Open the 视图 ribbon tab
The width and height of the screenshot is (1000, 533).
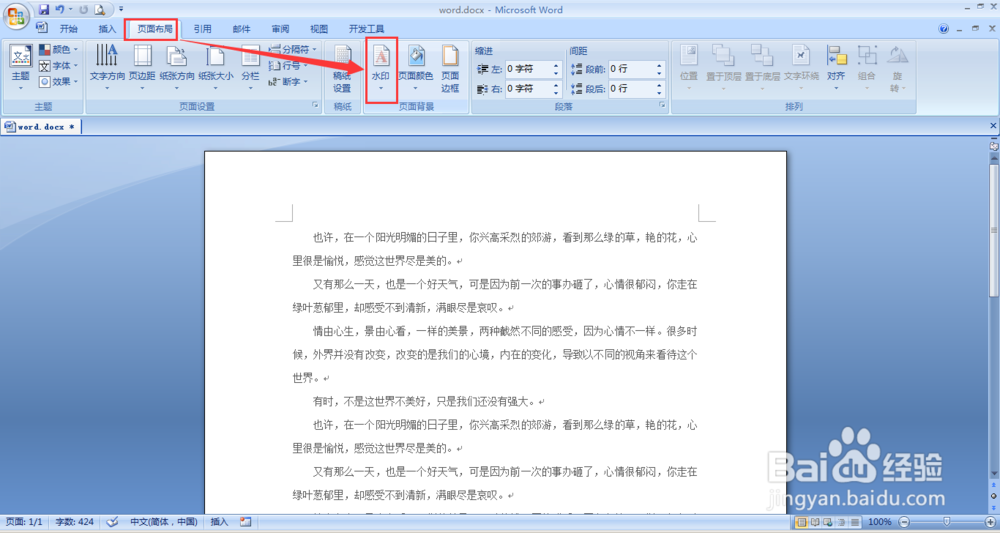tap(319, 29)
